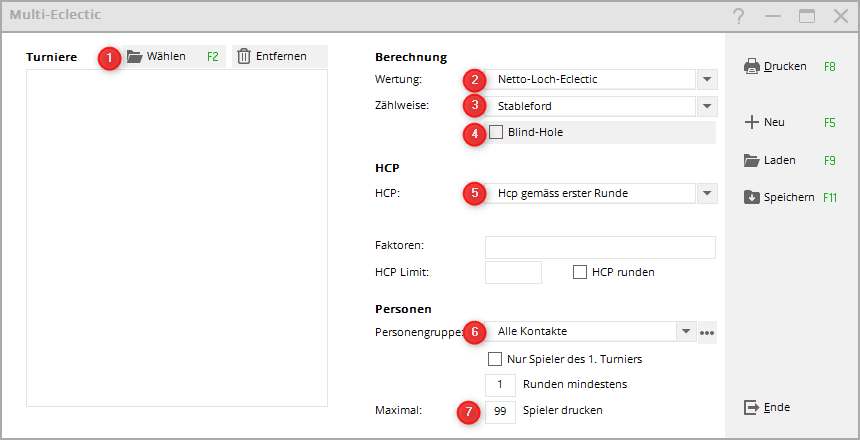The image size is (860, 440).
Task: Select the Maximal Spieler drucken field
Action: [x=500, y=411]
